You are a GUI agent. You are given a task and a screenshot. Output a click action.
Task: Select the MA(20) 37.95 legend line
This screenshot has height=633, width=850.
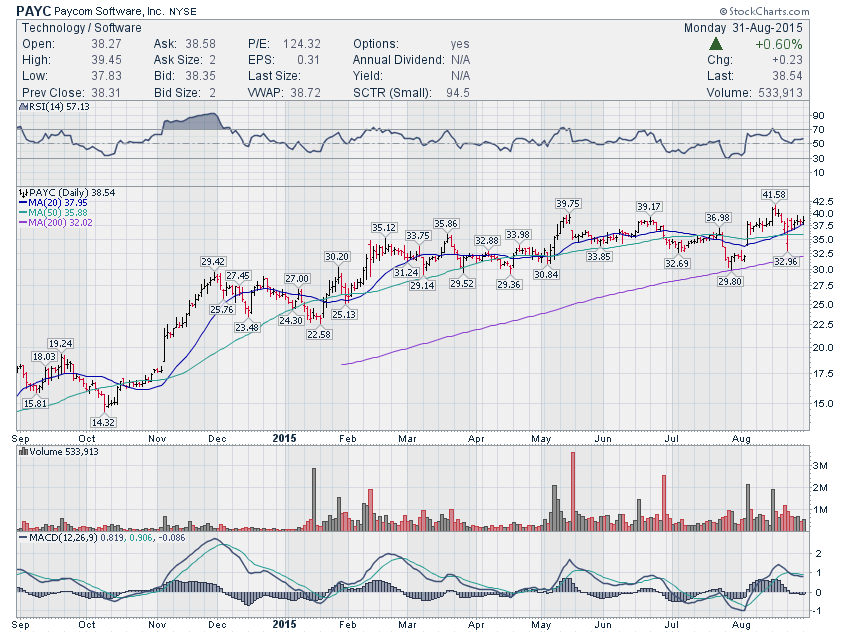coord(53,203)
